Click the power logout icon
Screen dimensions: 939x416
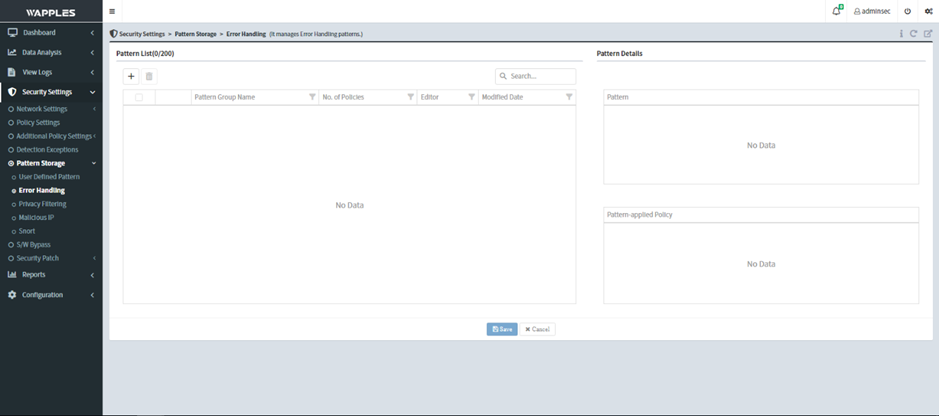[x=907, y=11]
